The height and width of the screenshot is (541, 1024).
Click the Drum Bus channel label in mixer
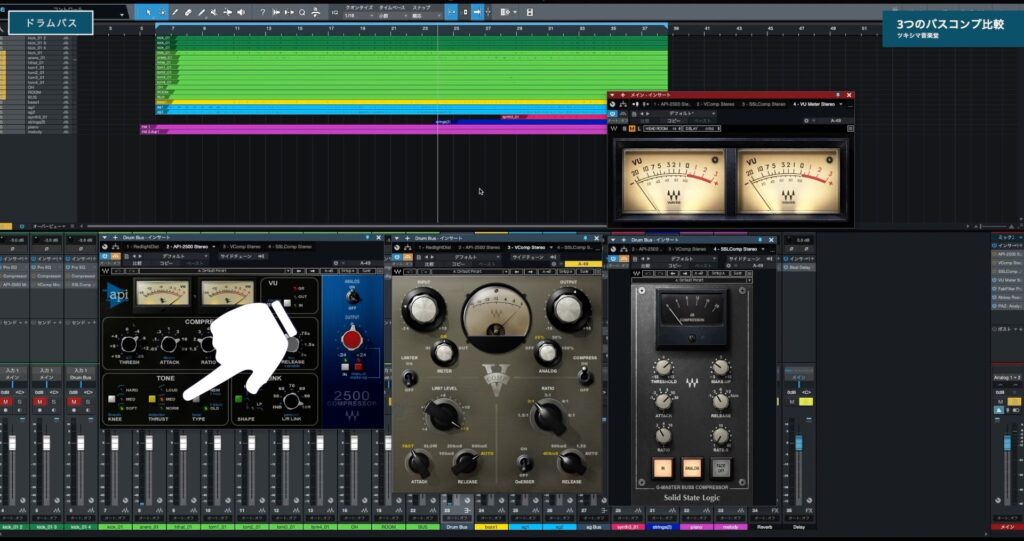[x=456, y=527]
